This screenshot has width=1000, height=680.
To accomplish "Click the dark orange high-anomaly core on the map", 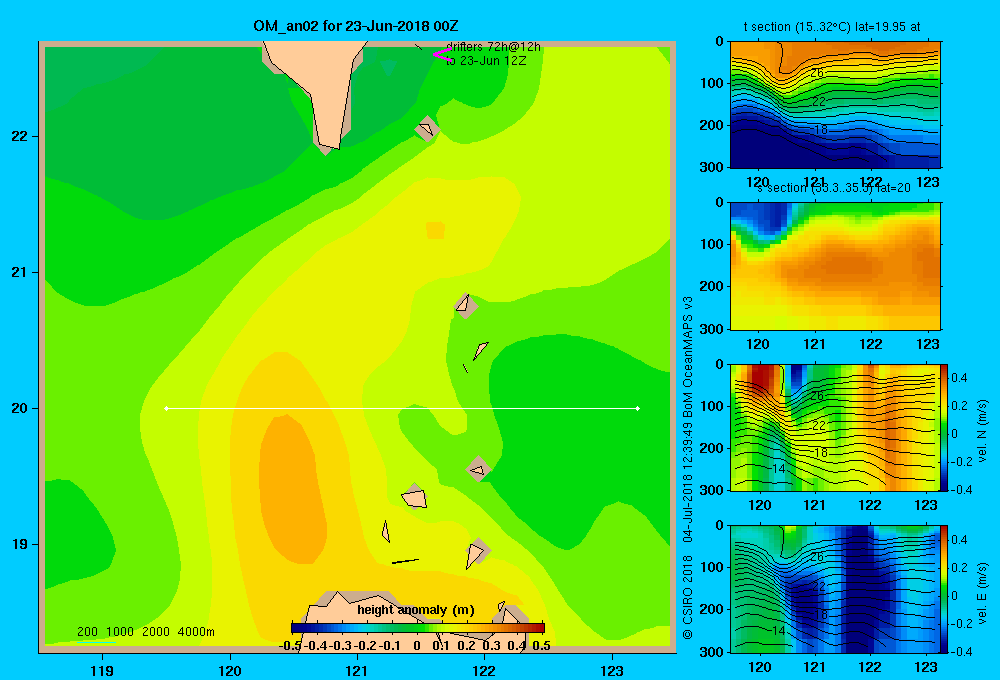I will coord(292,488).
